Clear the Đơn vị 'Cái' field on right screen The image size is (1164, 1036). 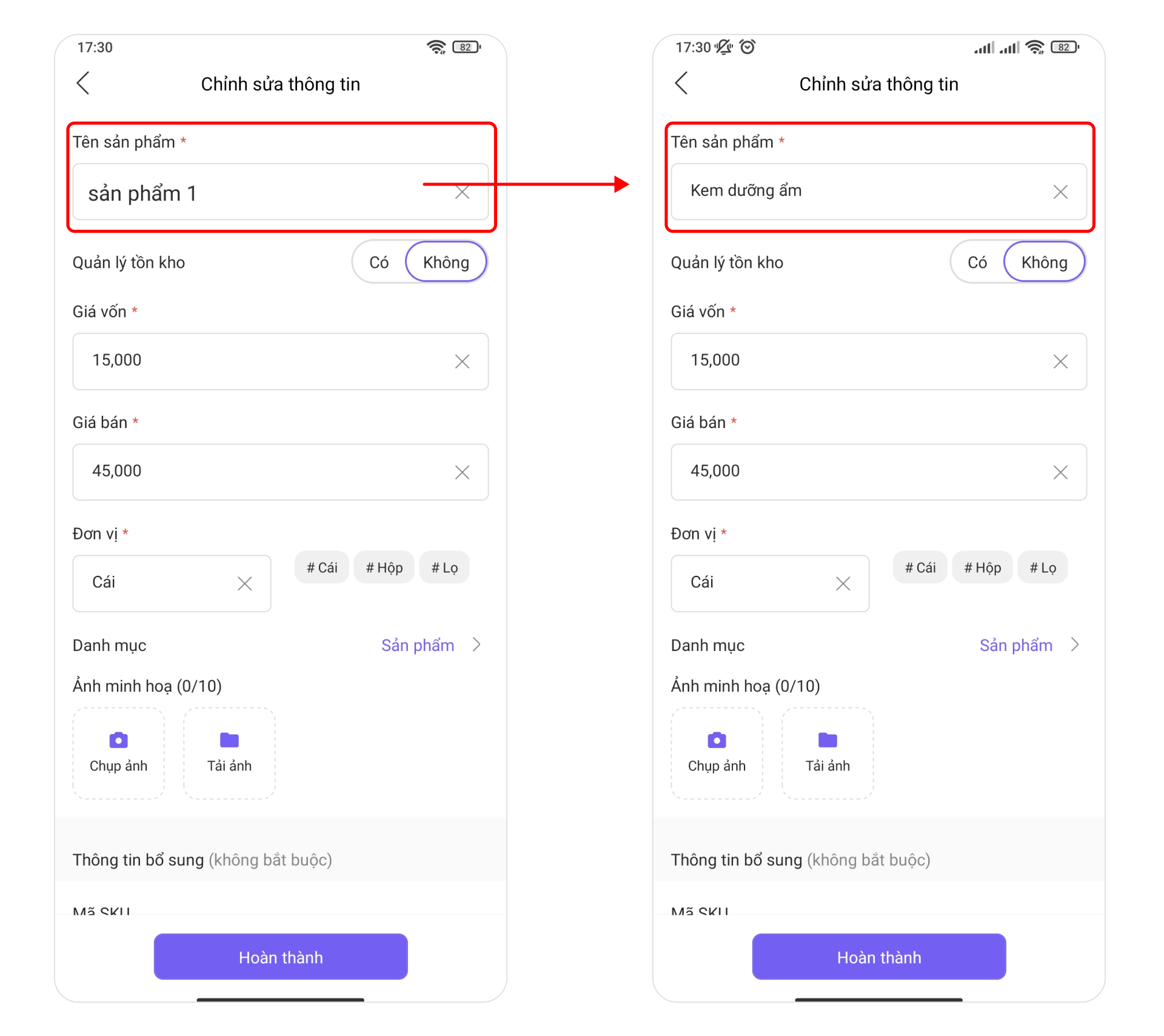(x=843, y=583)
